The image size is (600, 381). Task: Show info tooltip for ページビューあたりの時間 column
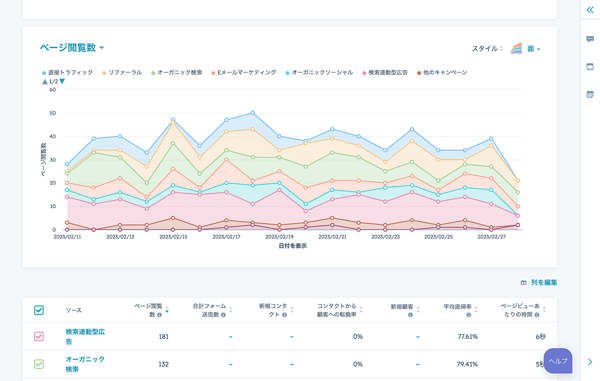537,315
